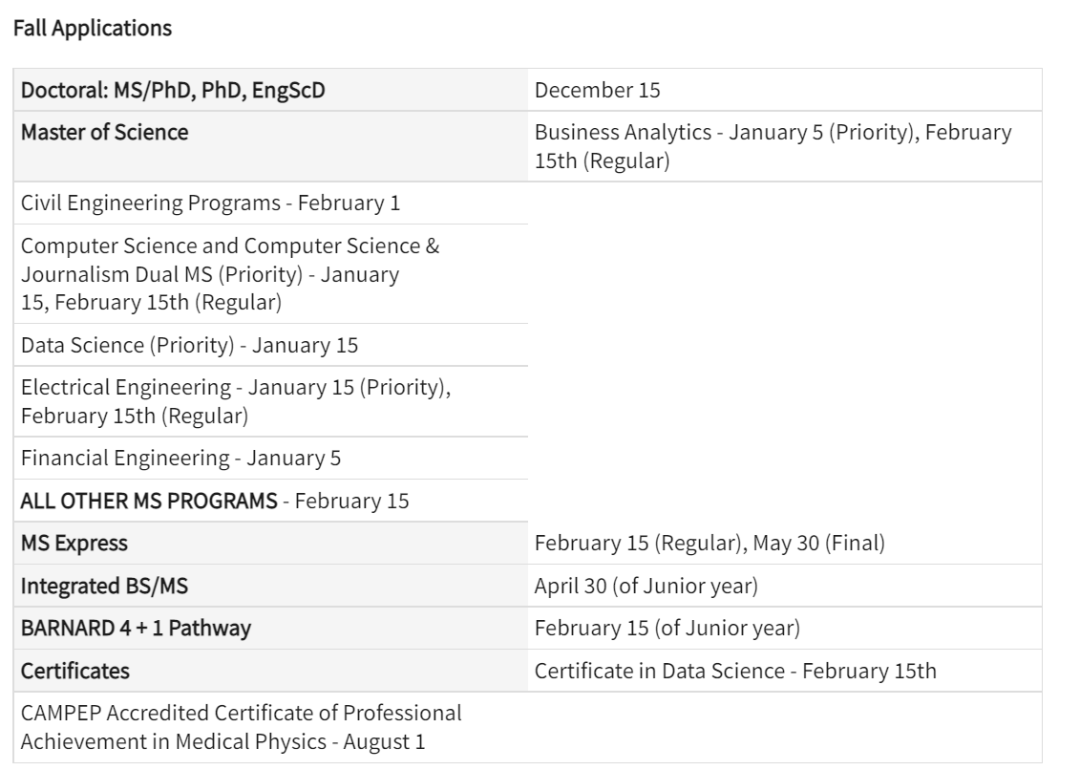Click Certificate in Data Science deadline cell

(x=735, y=670)
